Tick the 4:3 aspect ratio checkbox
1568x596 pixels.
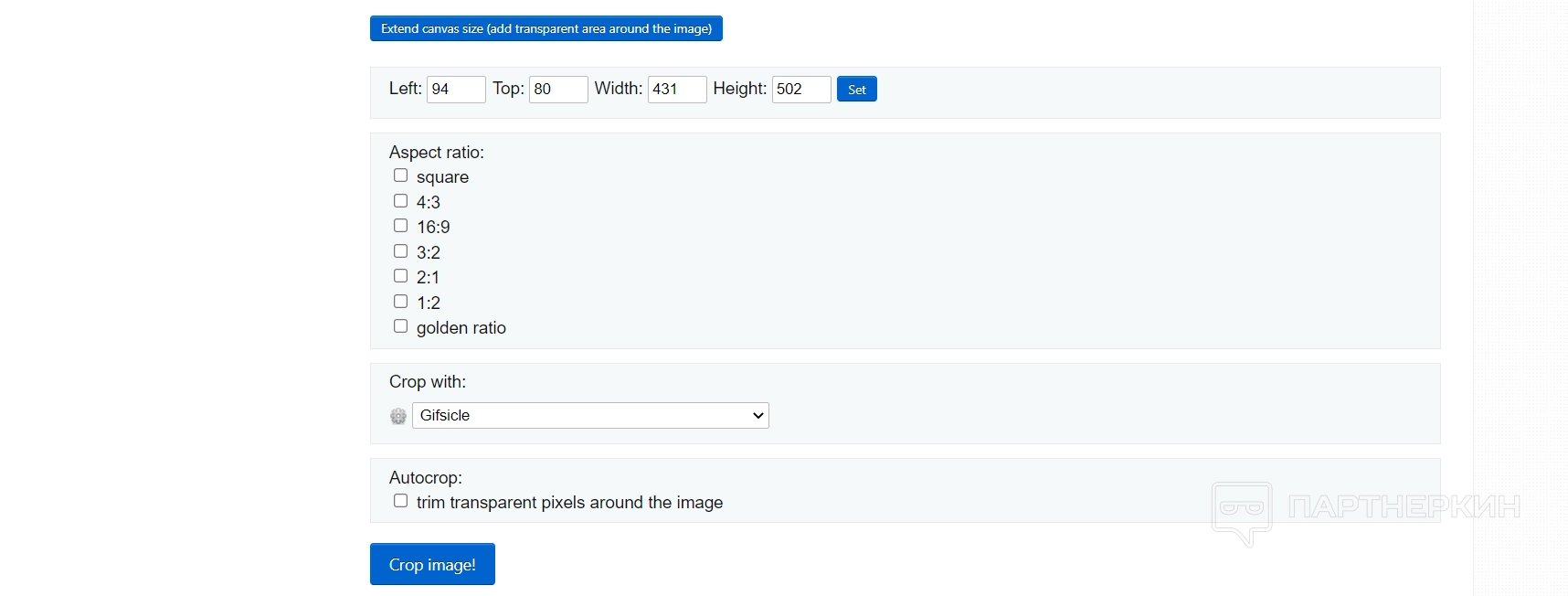[400, 201]
